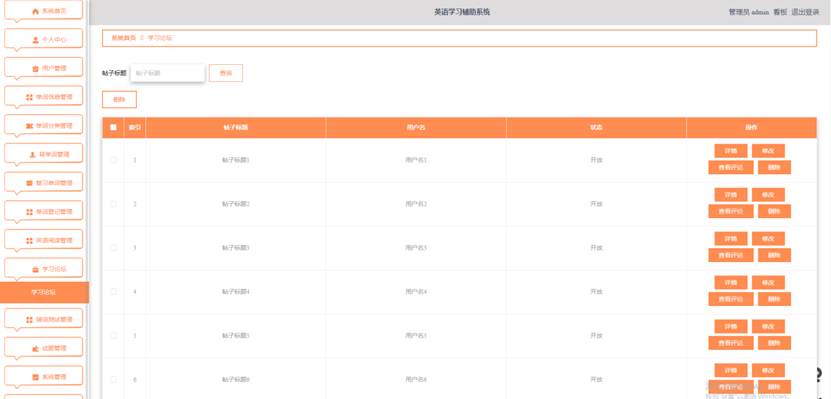
Task: Click the thumbs-up icon beside 试题管理
Action: pos(35,348)
